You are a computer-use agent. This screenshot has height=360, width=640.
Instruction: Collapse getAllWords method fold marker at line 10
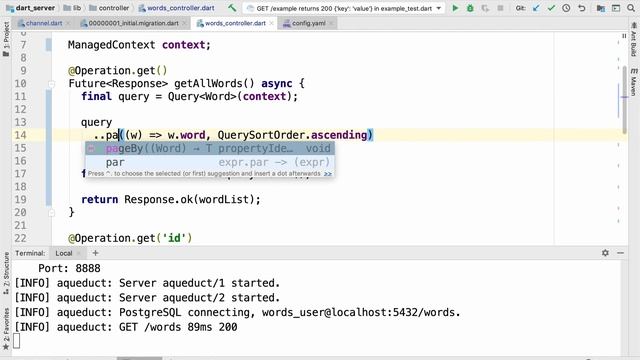(51, 84)
